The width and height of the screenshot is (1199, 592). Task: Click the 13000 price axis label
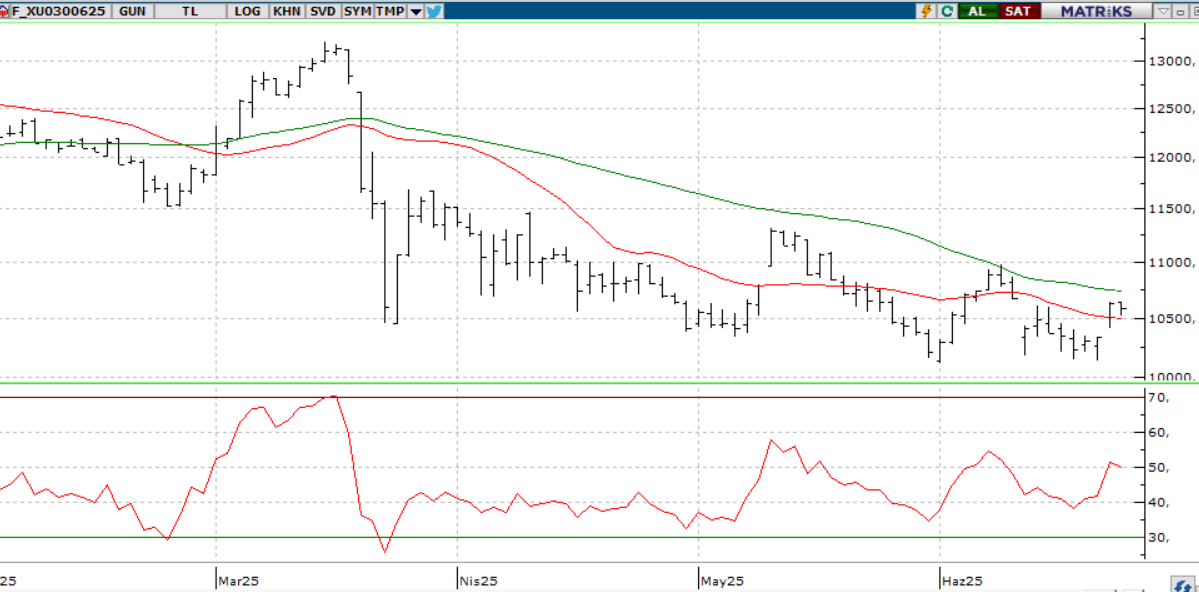(1171, 61)
